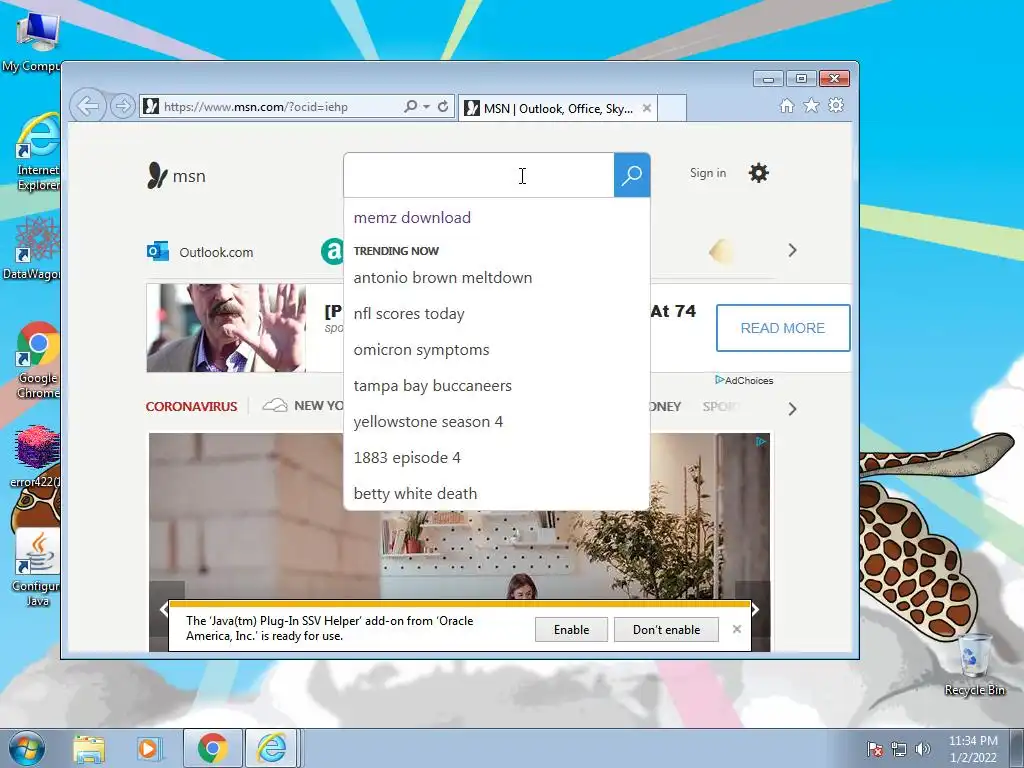Go to next carousel slide arrow
Viewport: 1024px width, 768px height.
click(754, 609)
